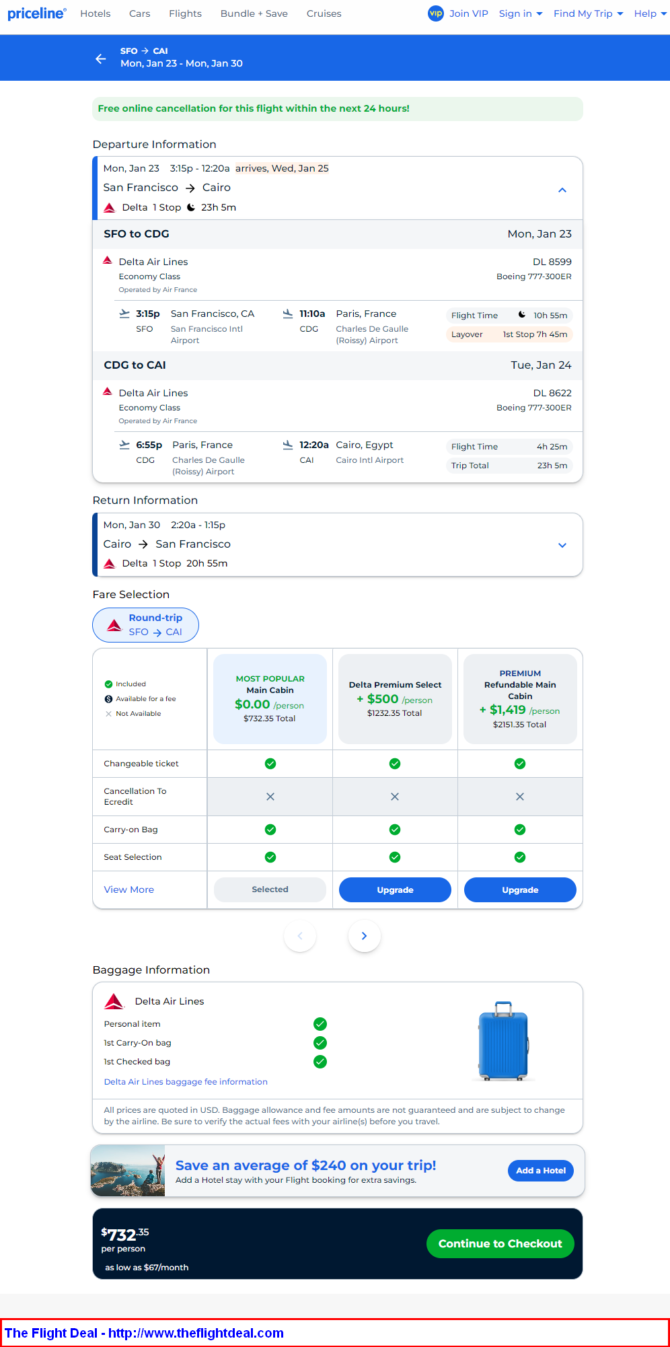This screenshot has height=1347, width=670.
Task: Click the Layover 1st Stop 7h 45m badge
Action: click(509, 334)
